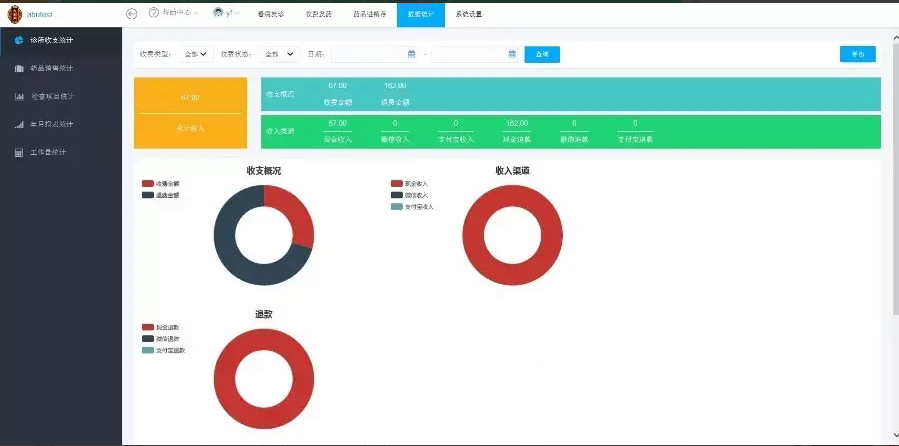
Task: Open the start date calendar icon
Action: [x=412, y=54]
